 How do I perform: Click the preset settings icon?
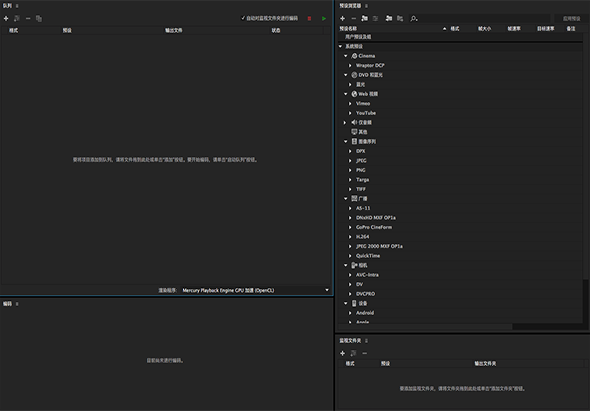(375, 18)
